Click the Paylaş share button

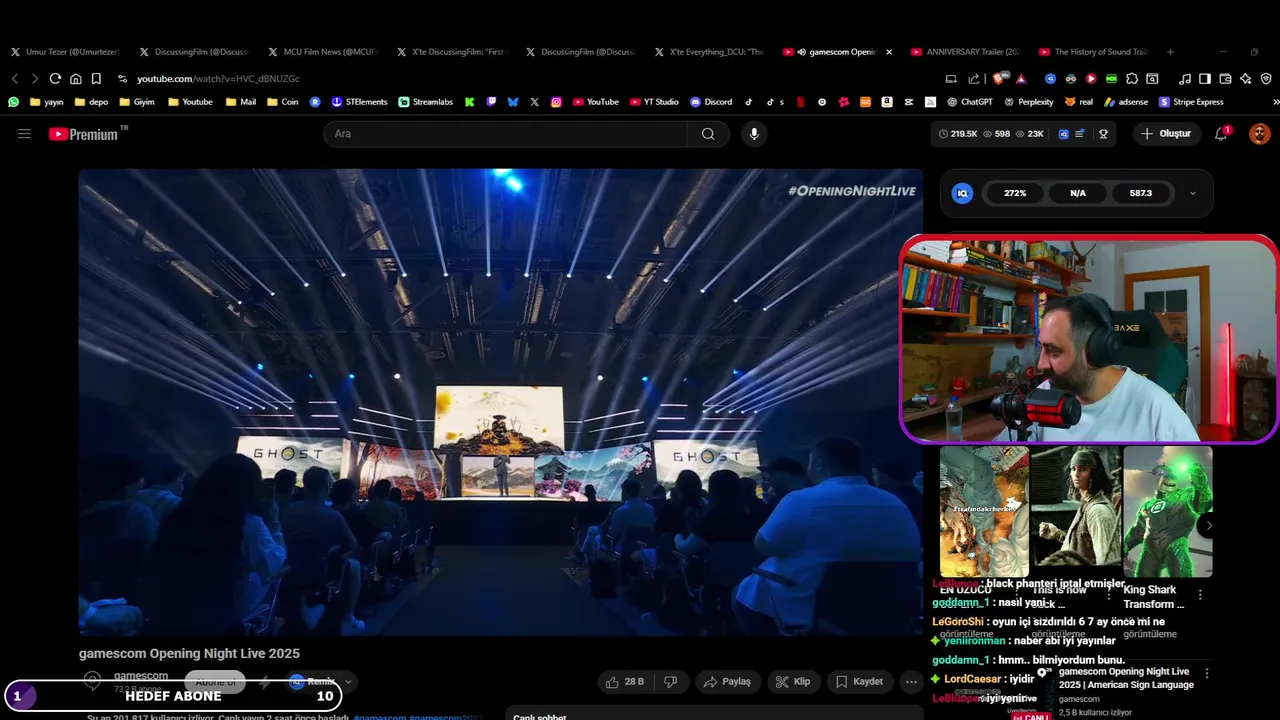coord(727,682)
